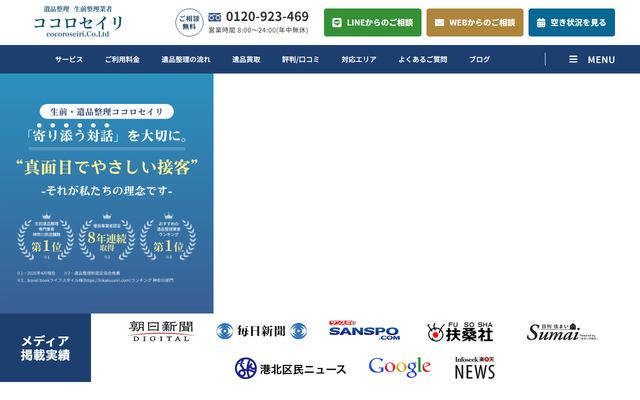Click the 毎日新聞 logo
The height and width of the screenshot is (400, 640).
[262, 331]
